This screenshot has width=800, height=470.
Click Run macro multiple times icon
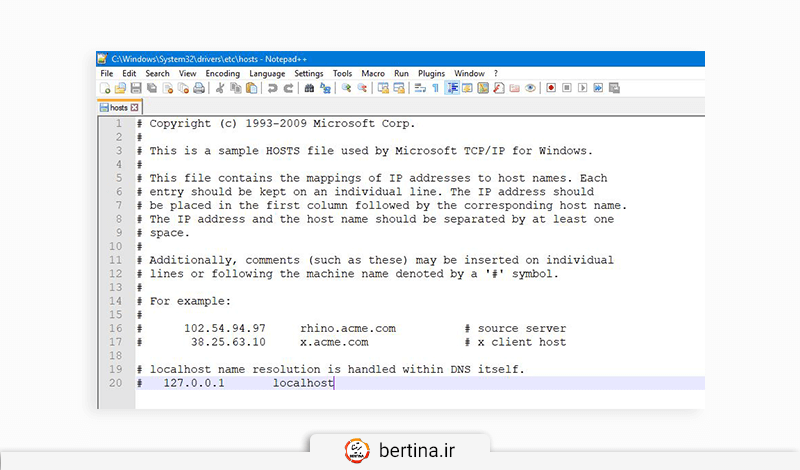(x=598, y=88)
